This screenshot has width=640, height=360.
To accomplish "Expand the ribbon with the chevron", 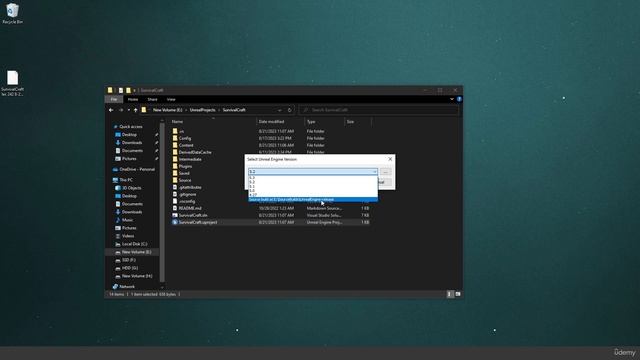I will (452, 99).
